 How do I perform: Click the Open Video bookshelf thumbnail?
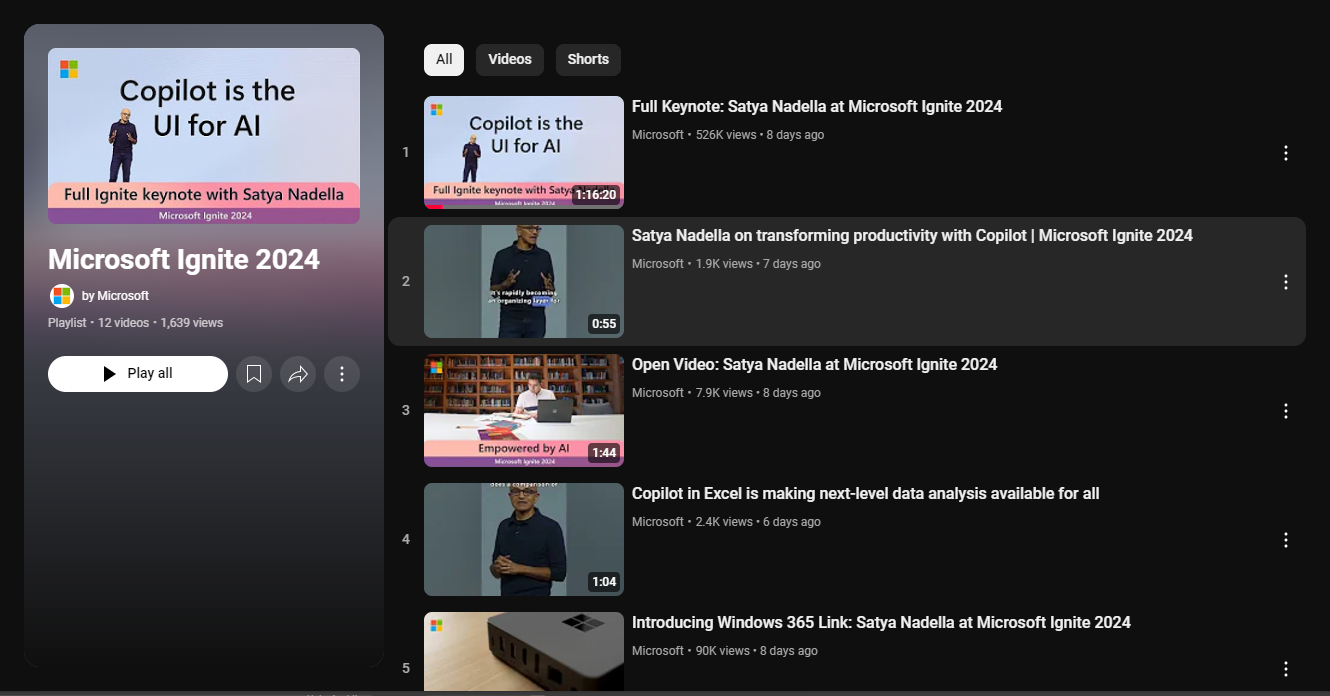524,410
